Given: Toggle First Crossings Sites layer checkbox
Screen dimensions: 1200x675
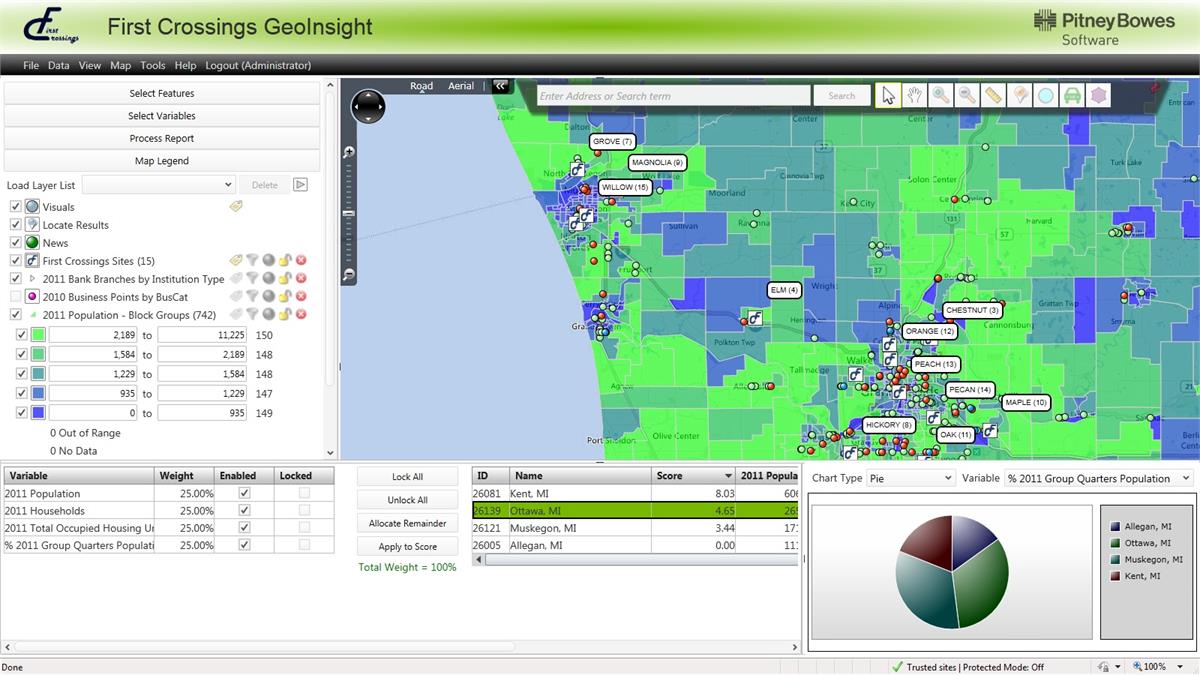Looking at the screenshot, I should pos(15,261).
